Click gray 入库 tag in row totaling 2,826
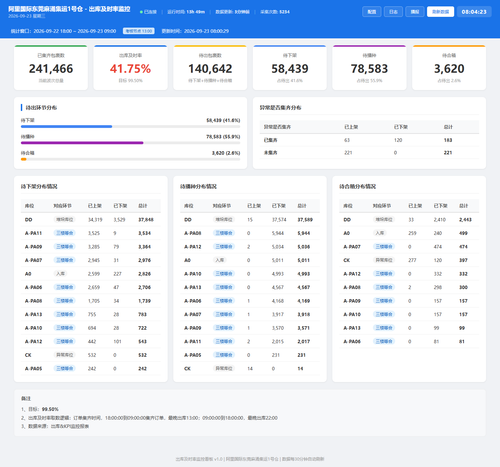Screen dimensions: 500x467 pos(60,274)
